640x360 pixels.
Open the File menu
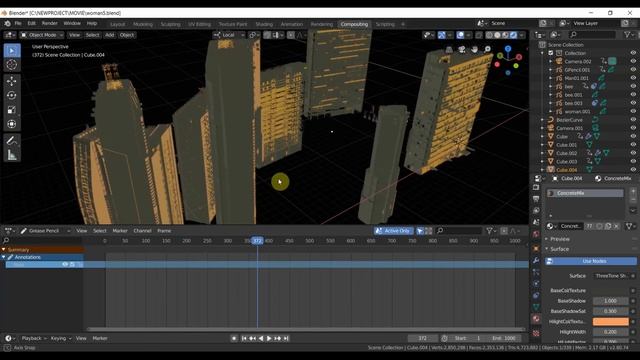coord(18,24)
